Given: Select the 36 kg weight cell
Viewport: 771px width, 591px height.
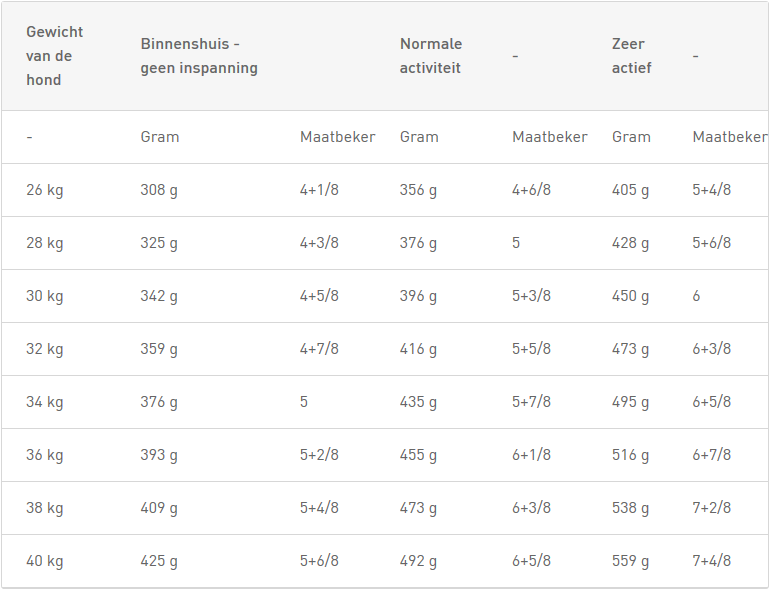Looking at the screenshot, I should click(x=45, y=455).
